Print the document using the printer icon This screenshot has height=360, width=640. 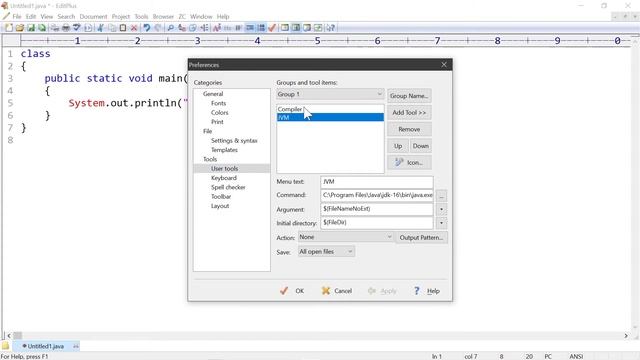click(x=66, y=28)
